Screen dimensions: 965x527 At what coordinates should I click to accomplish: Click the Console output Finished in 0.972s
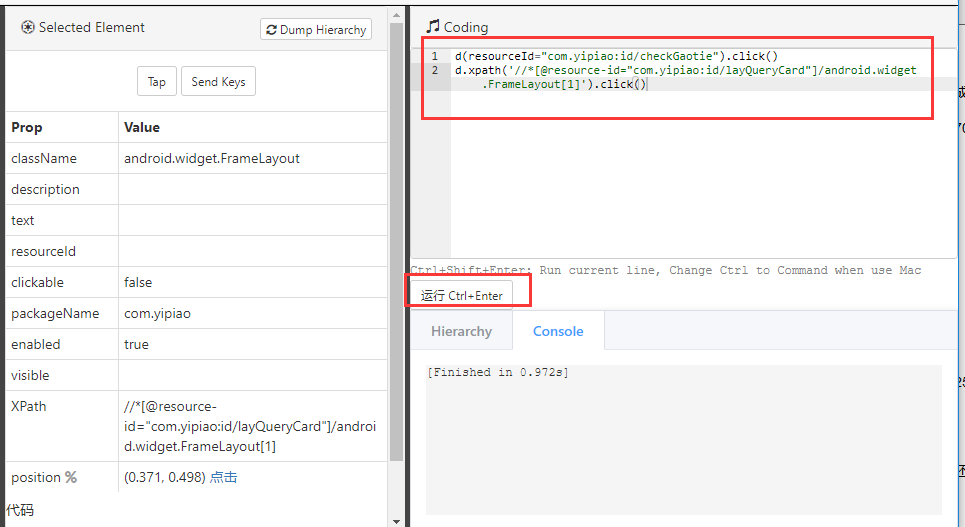(498, 372)
